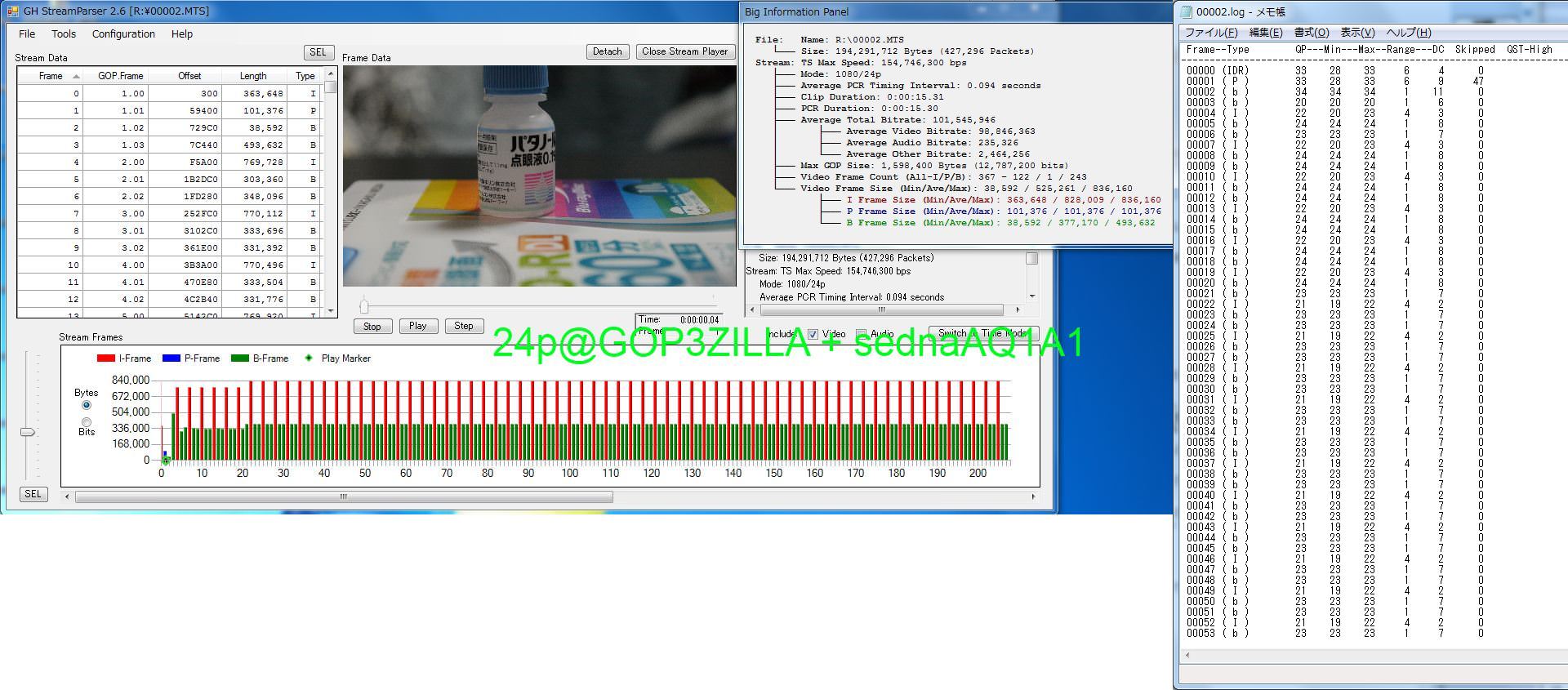The image size is (1568, 690).
Task: Open the ファイル(F) menu in Notepad
Action: (x=1210, y=33)
